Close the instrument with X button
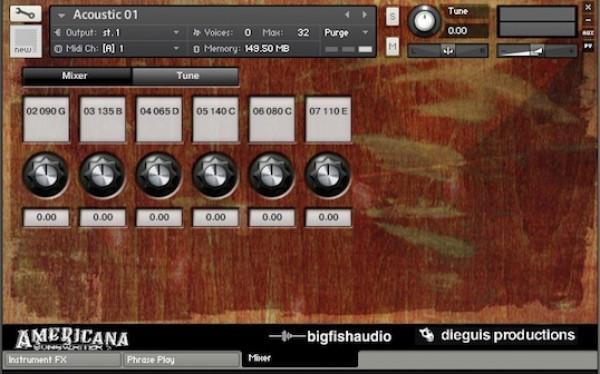The height and width of the screenshot is (374, 600). click(588, 7)
